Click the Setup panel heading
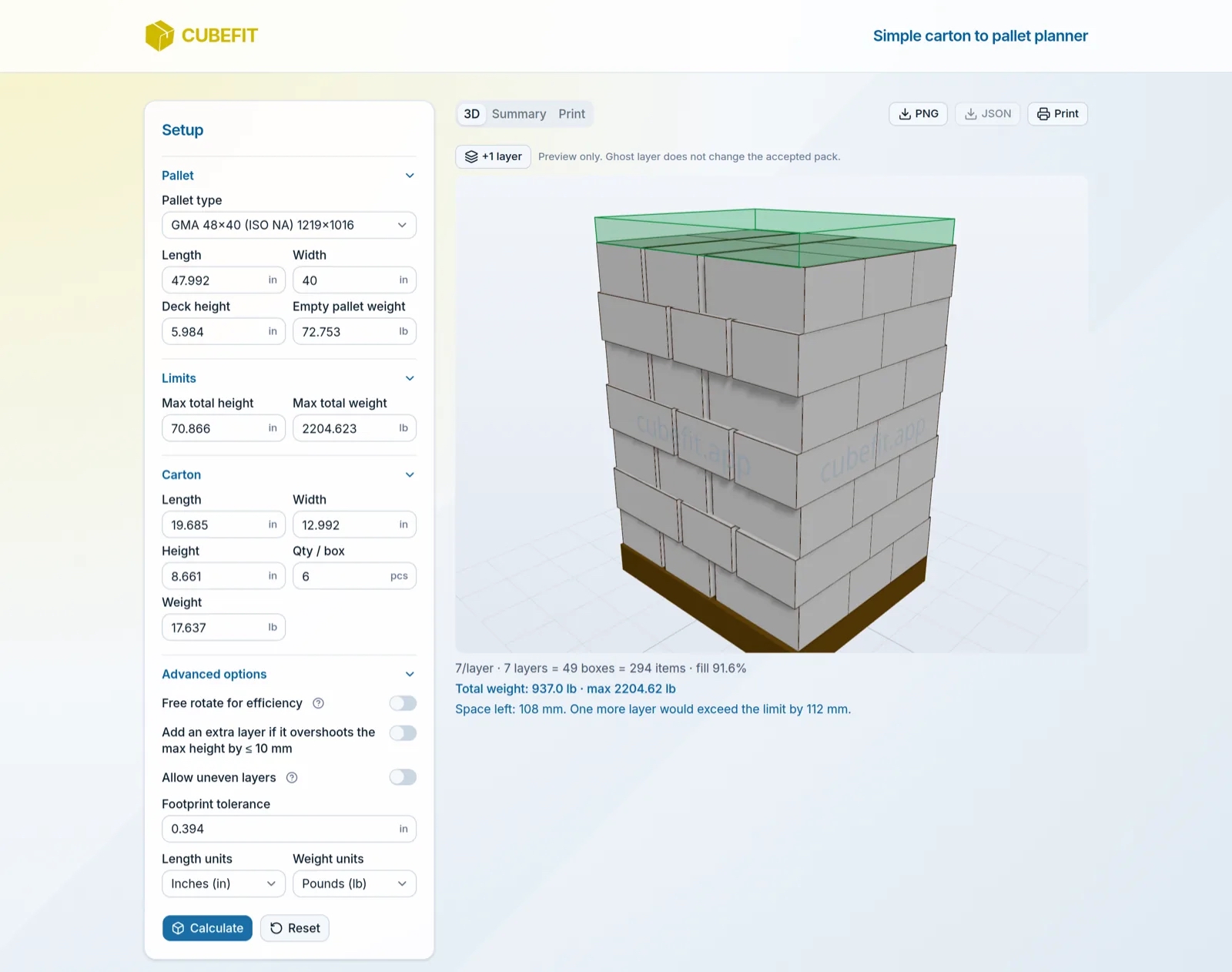 [182, 130]
